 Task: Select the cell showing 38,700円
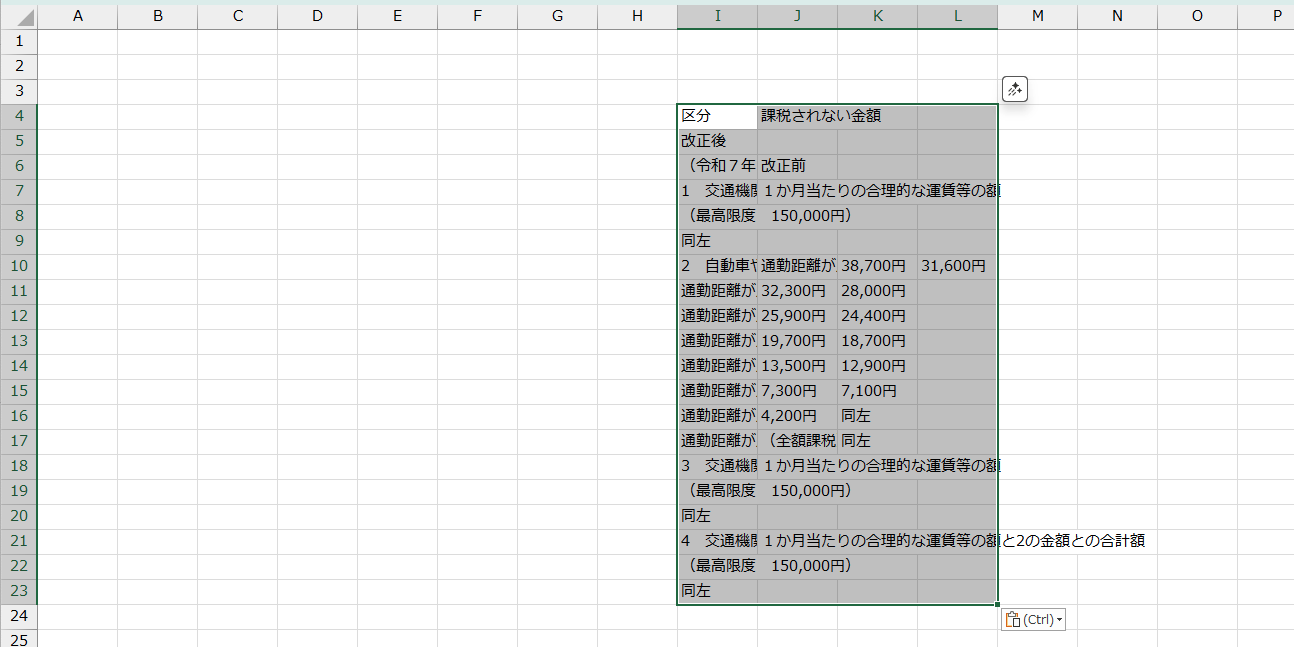(x=877, y=266)
